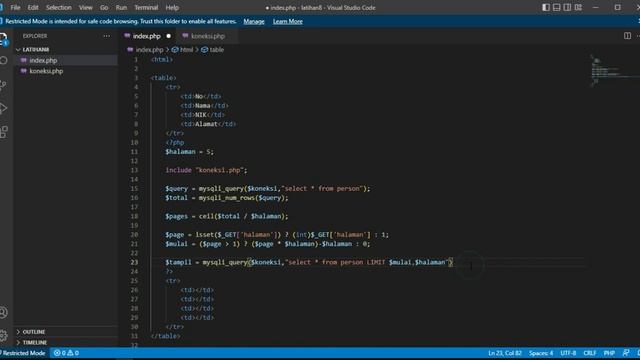Click the html symbol icon in breadcrumbs
This screenshot has width=640, height=360.
coord(175,50)
